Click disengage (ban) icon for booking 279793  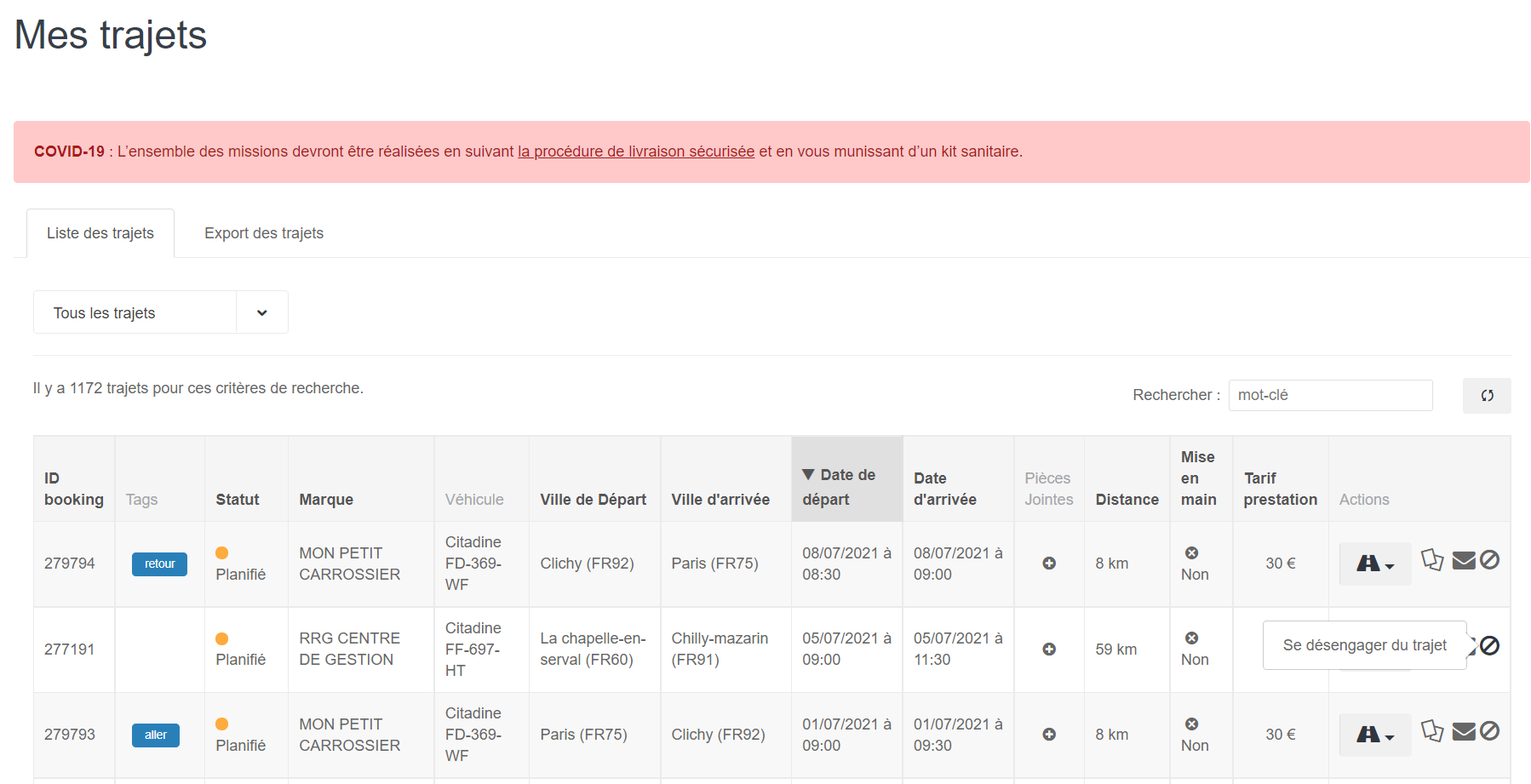[x=1489, y=731]
